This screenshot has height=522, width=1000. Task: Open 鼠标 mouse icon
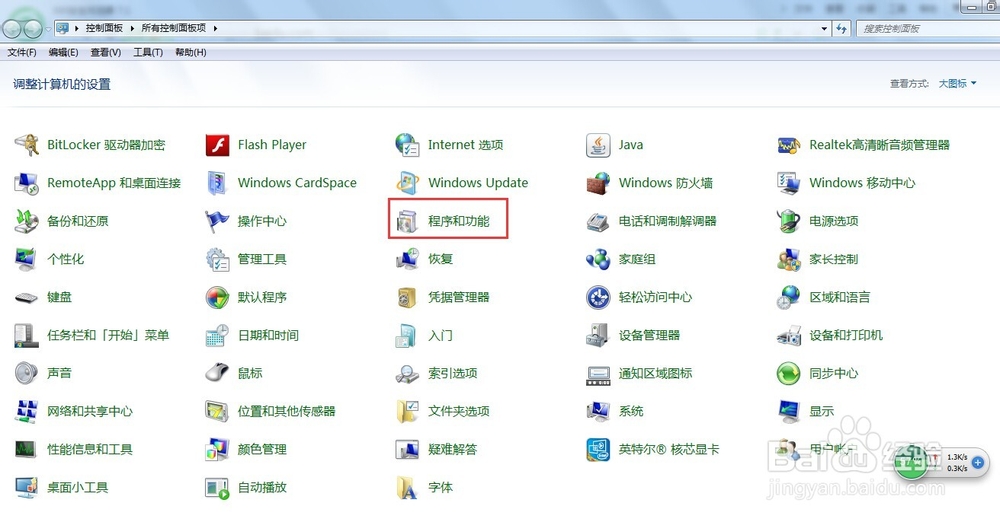[217, 373]
